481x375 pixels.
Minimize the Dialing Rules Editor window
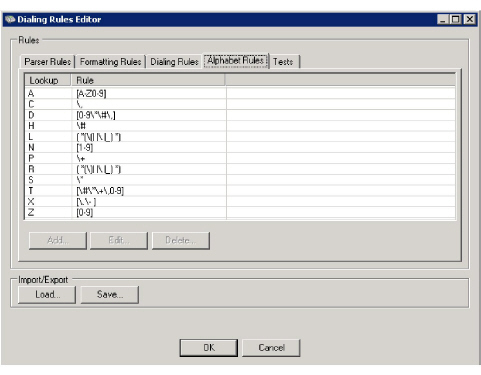(442, 19)
